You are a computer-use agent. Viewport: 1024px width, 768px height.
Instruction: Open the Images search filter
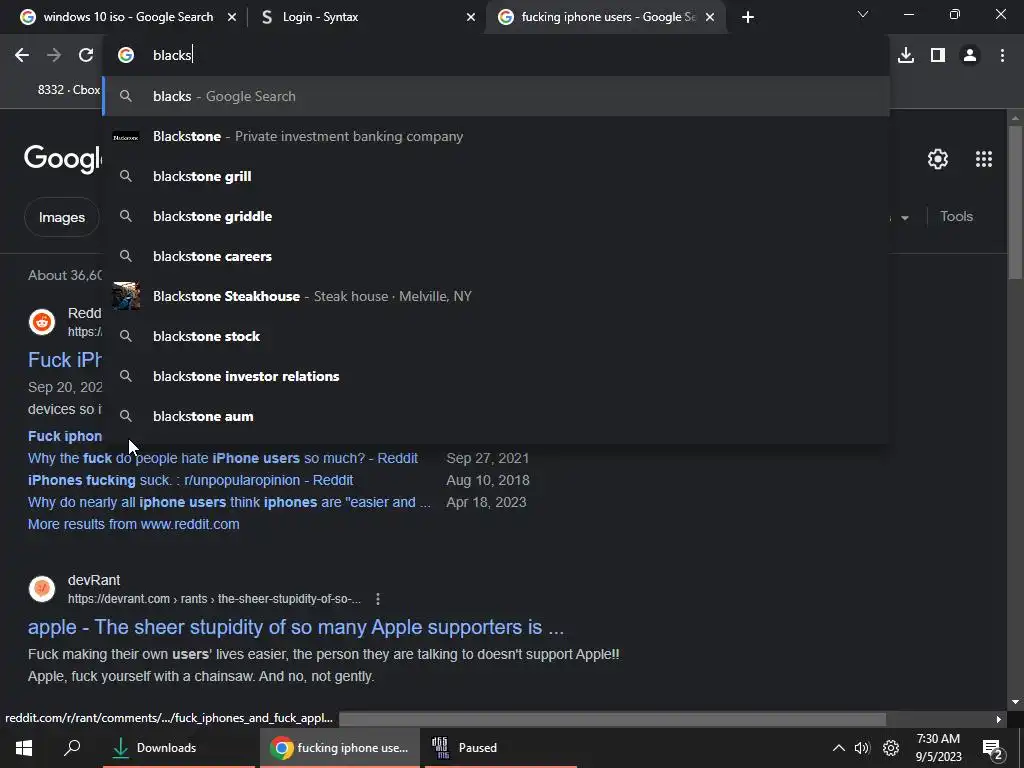point(61,217)
